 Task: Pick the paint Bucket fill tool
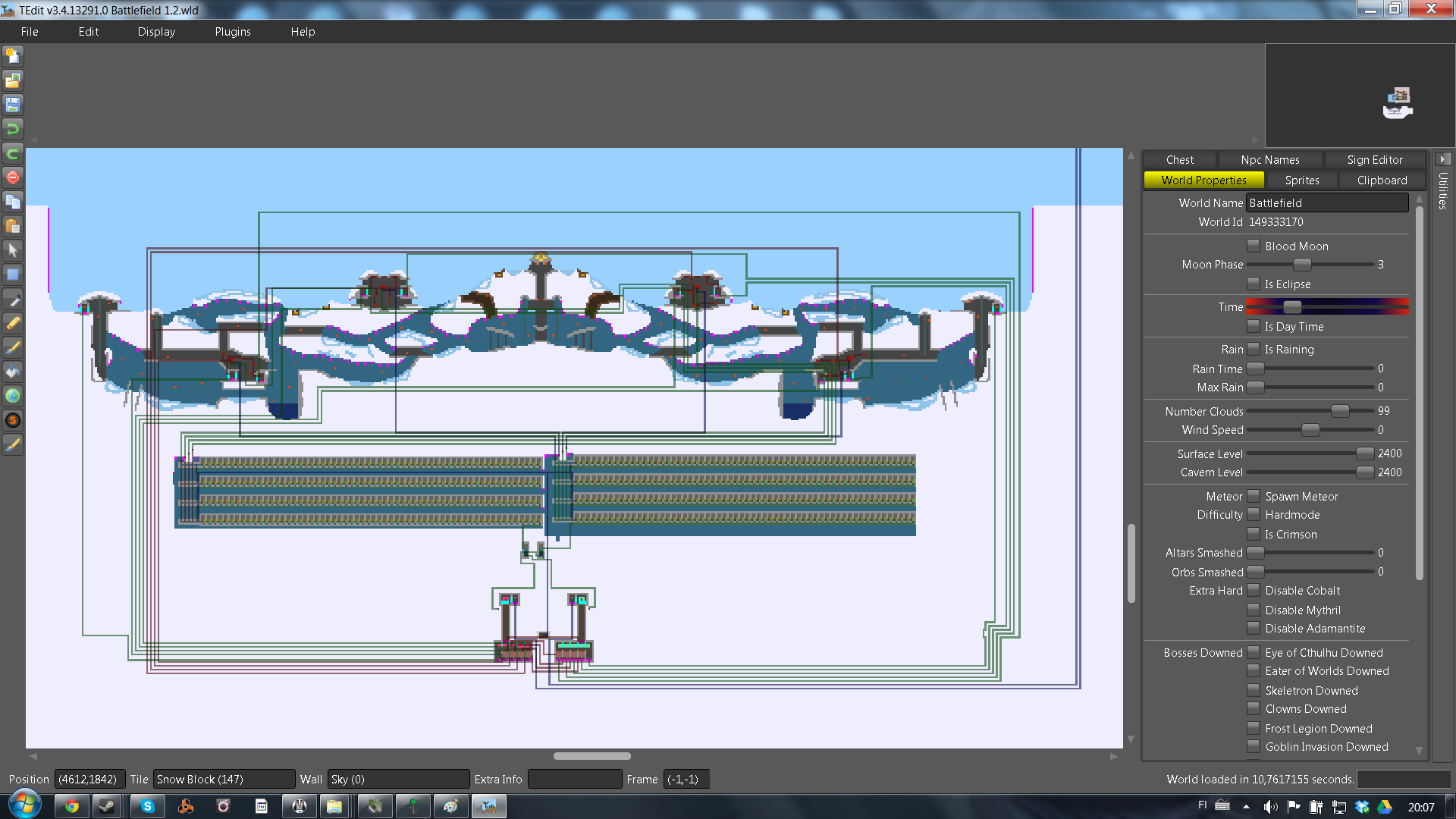(x=13, y=372)
